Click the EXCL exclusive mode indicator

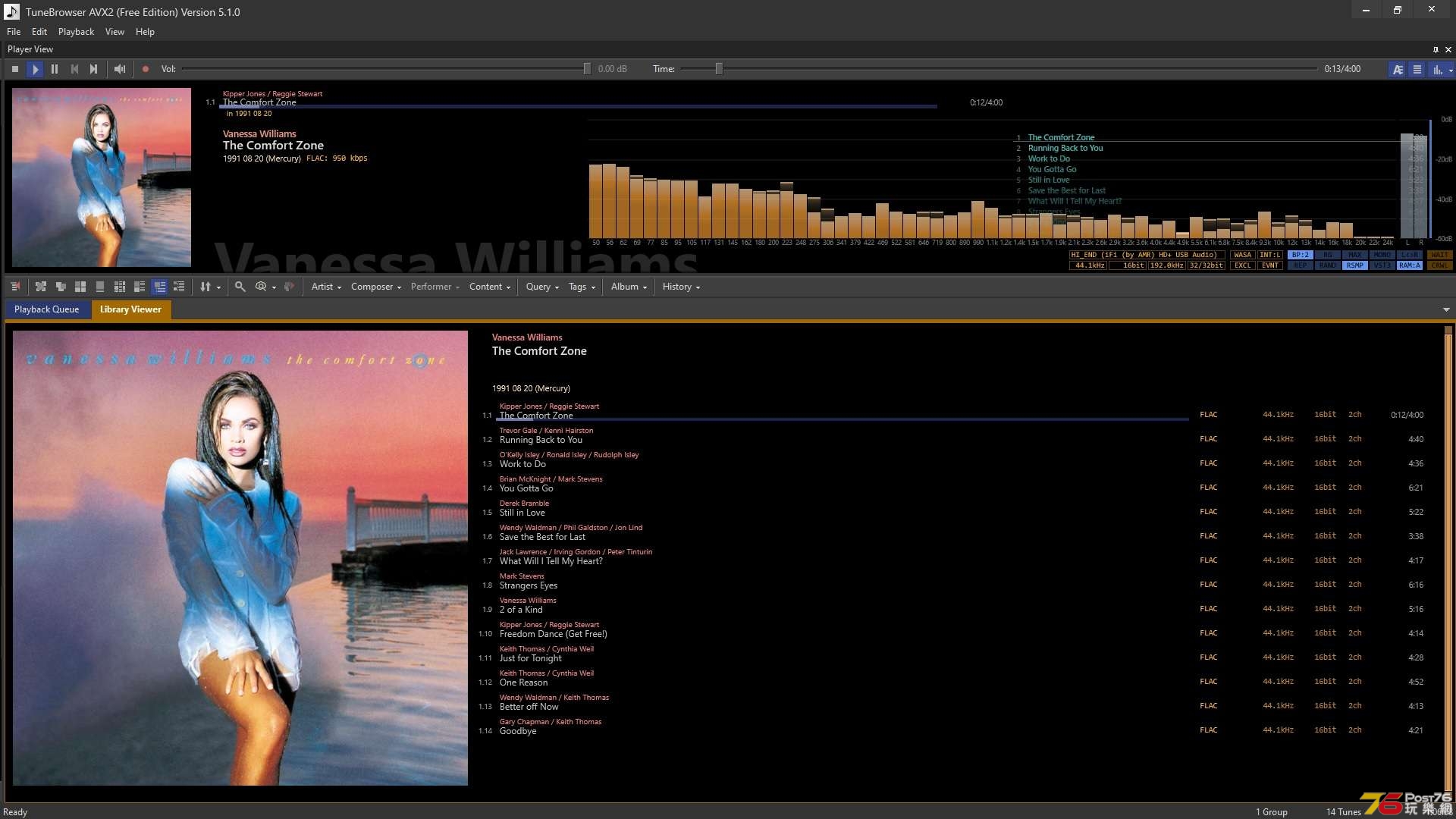1243,265
